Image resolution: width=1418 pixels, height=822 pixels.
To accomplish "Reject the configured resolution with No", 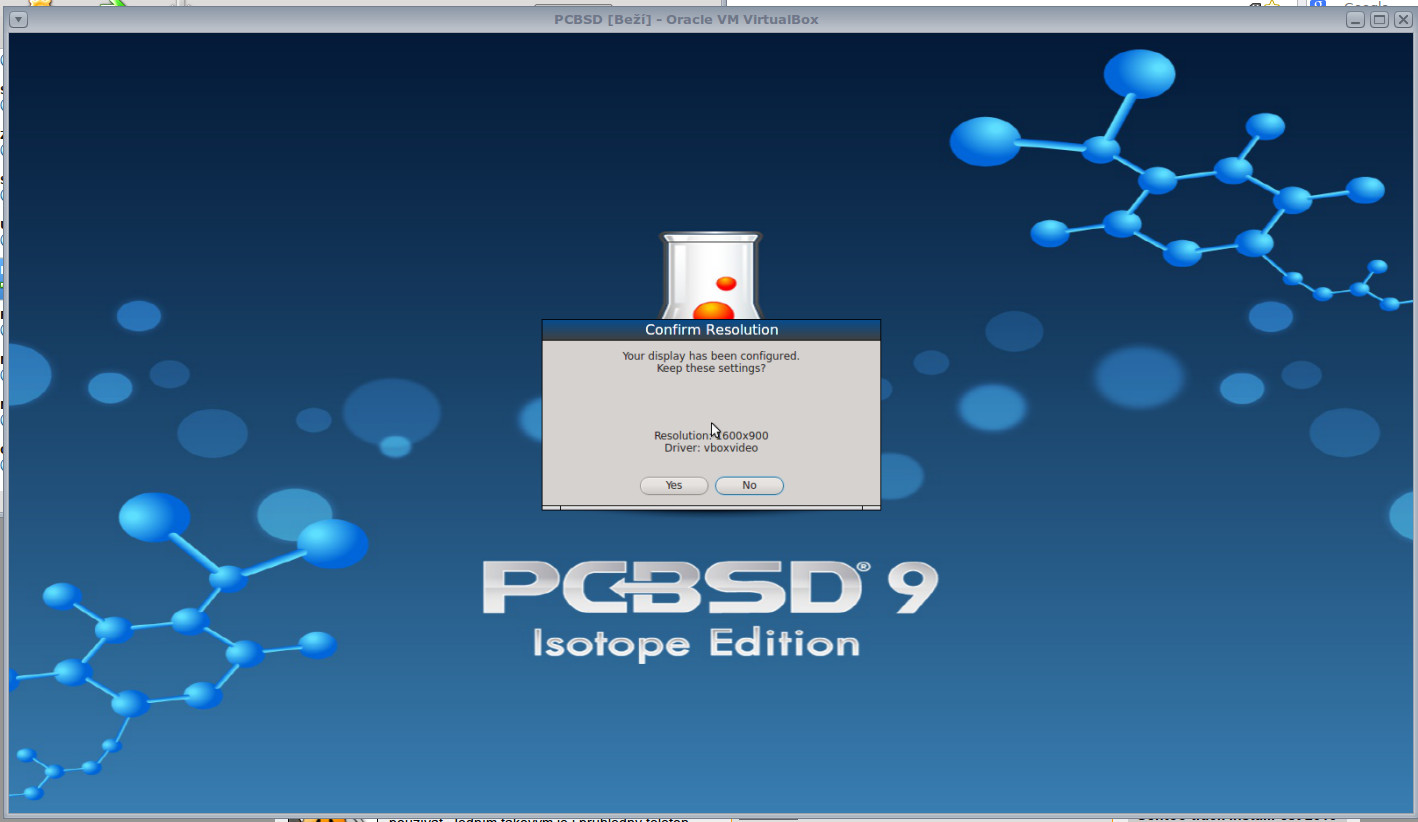I will point(749,485).
